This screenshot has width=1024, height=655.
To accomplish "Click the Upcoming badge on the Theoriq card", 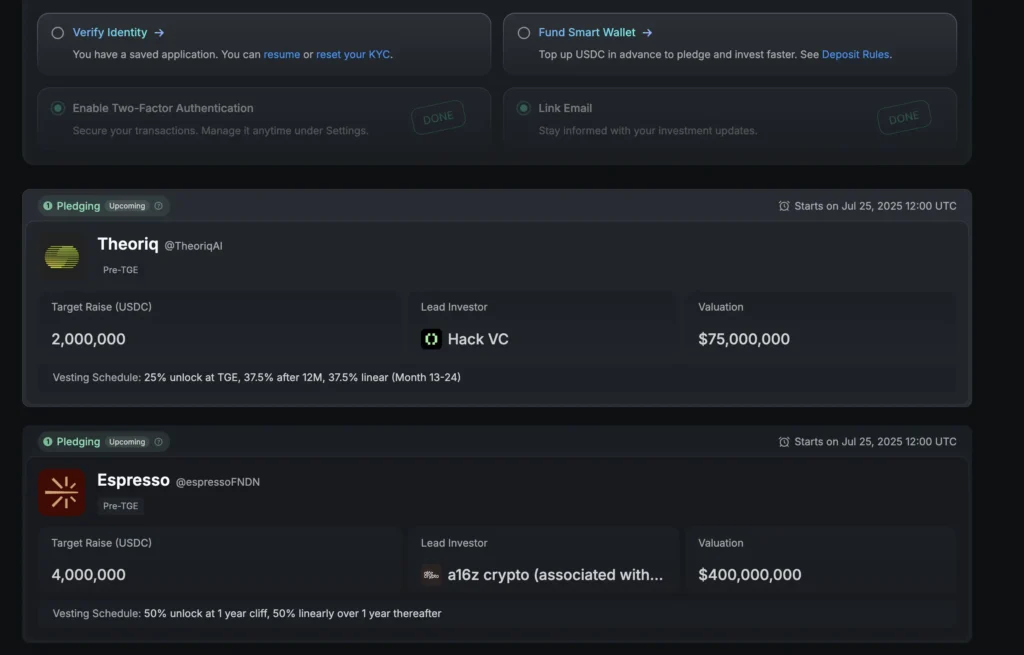I will pos(127,206).
